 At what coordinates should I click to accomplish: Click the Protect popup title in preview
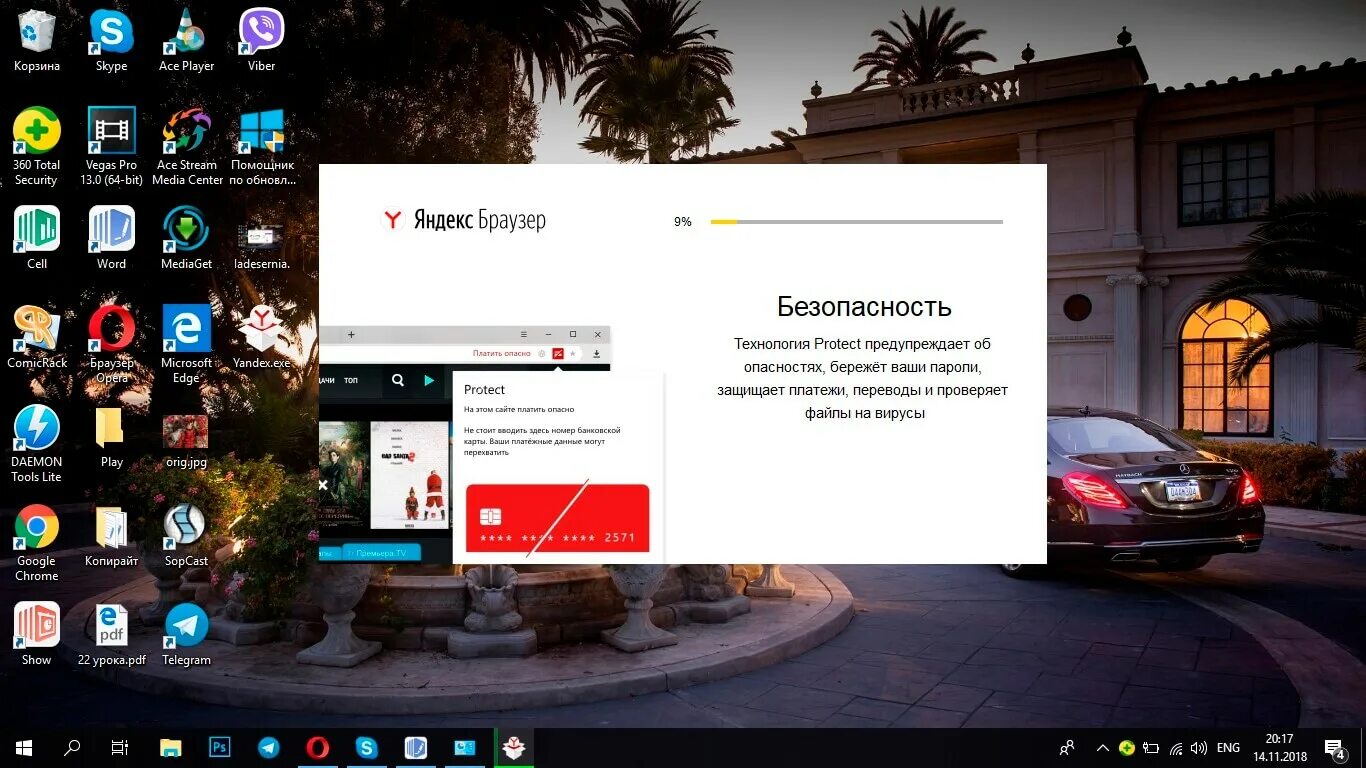click(x=484, y=390)
